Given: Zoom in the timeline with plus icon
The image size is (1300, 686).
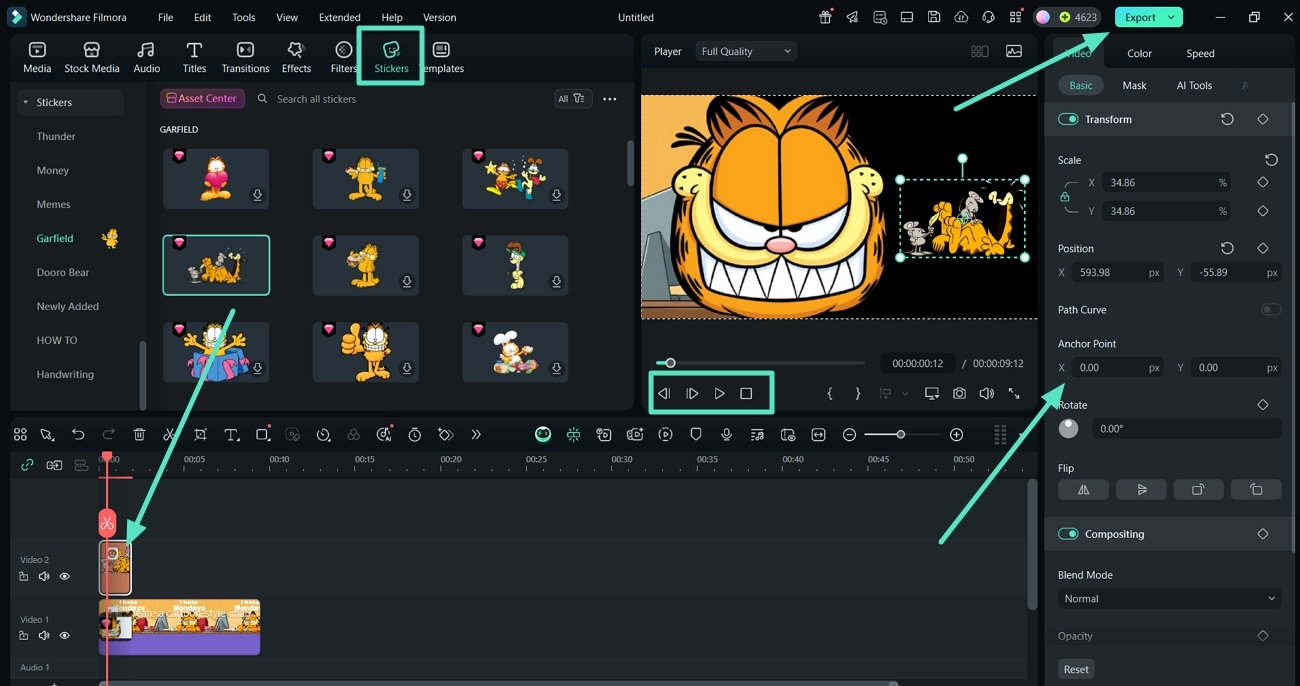Looking at the screenshot, I should click(x=956, y=435).
